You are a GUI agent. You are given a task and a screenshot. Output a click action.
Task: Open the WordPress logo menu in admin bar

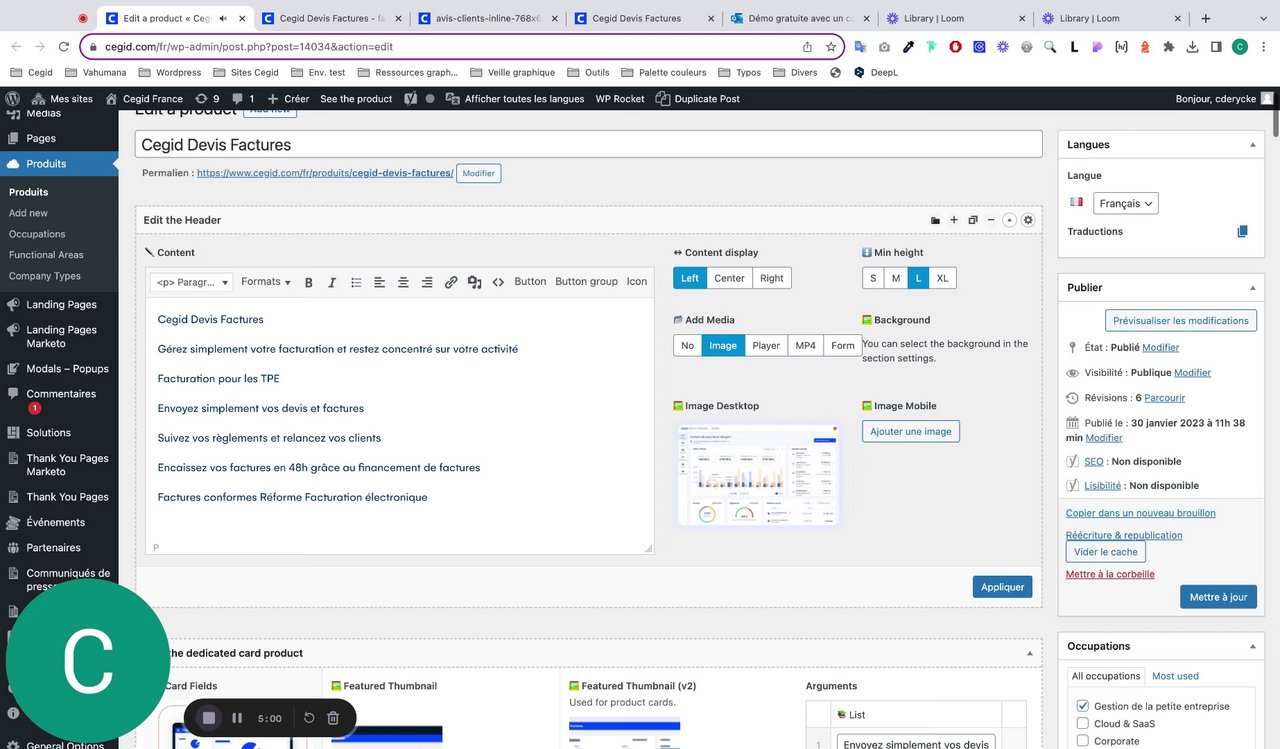[13, 99]
